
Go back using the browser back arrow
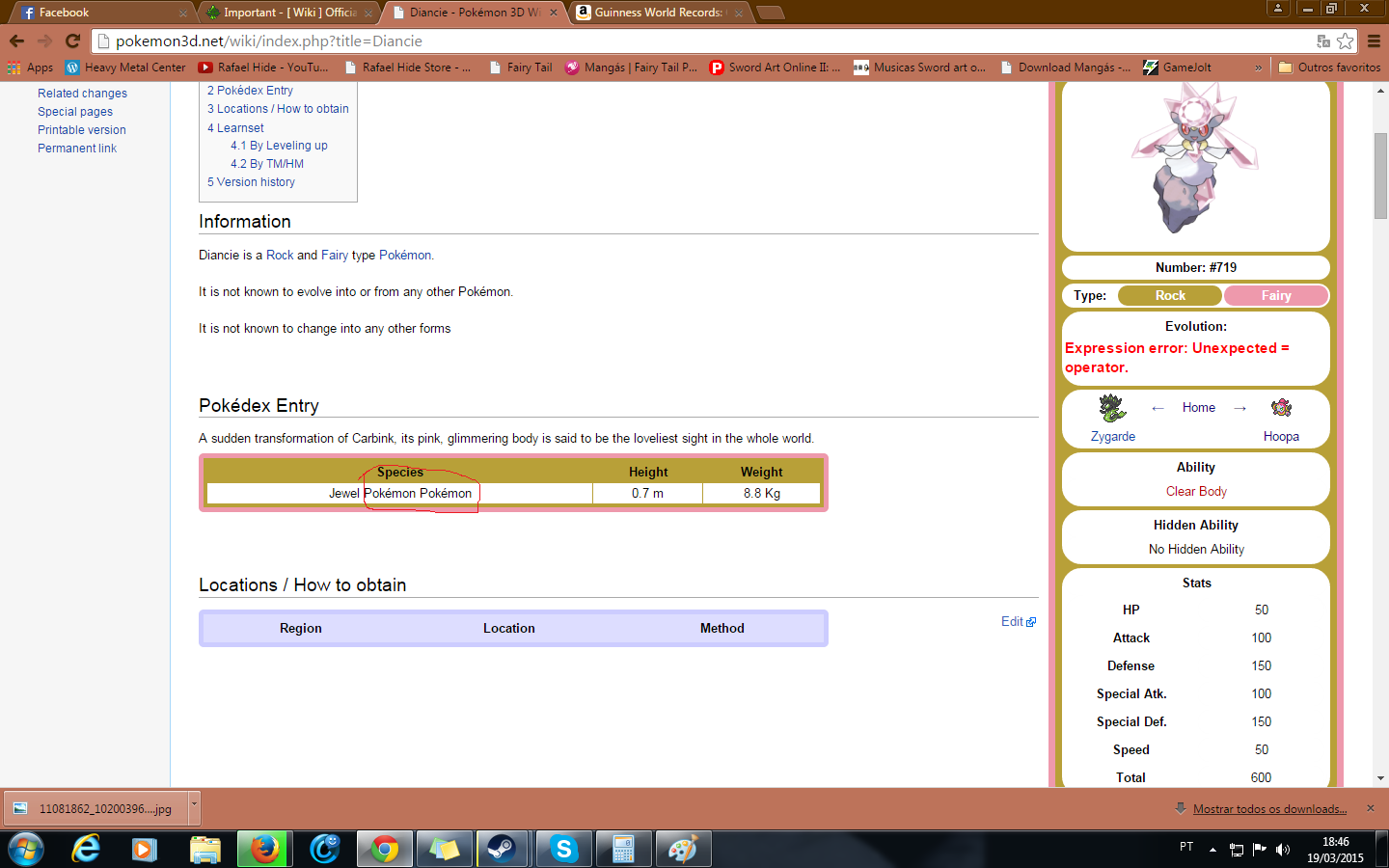[16, 41]
